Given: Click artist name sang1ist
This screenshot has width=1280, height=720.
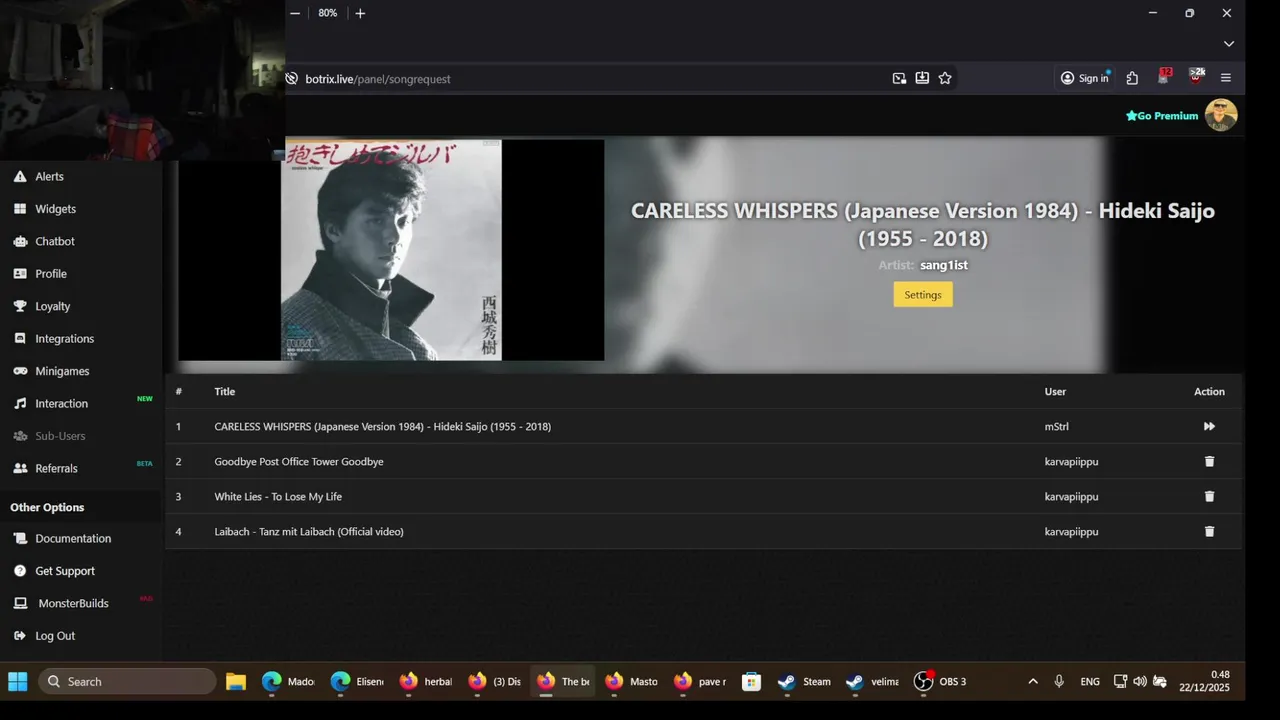Looking at the screenshot, I should (x=944, y=265).
